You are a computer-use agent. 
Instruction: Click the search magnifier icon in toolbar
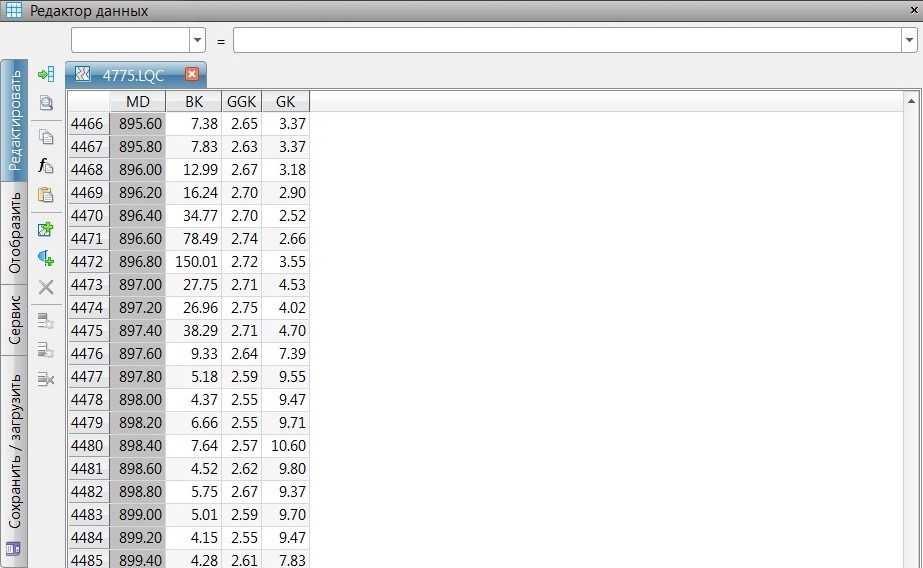[x=46, y=104]
